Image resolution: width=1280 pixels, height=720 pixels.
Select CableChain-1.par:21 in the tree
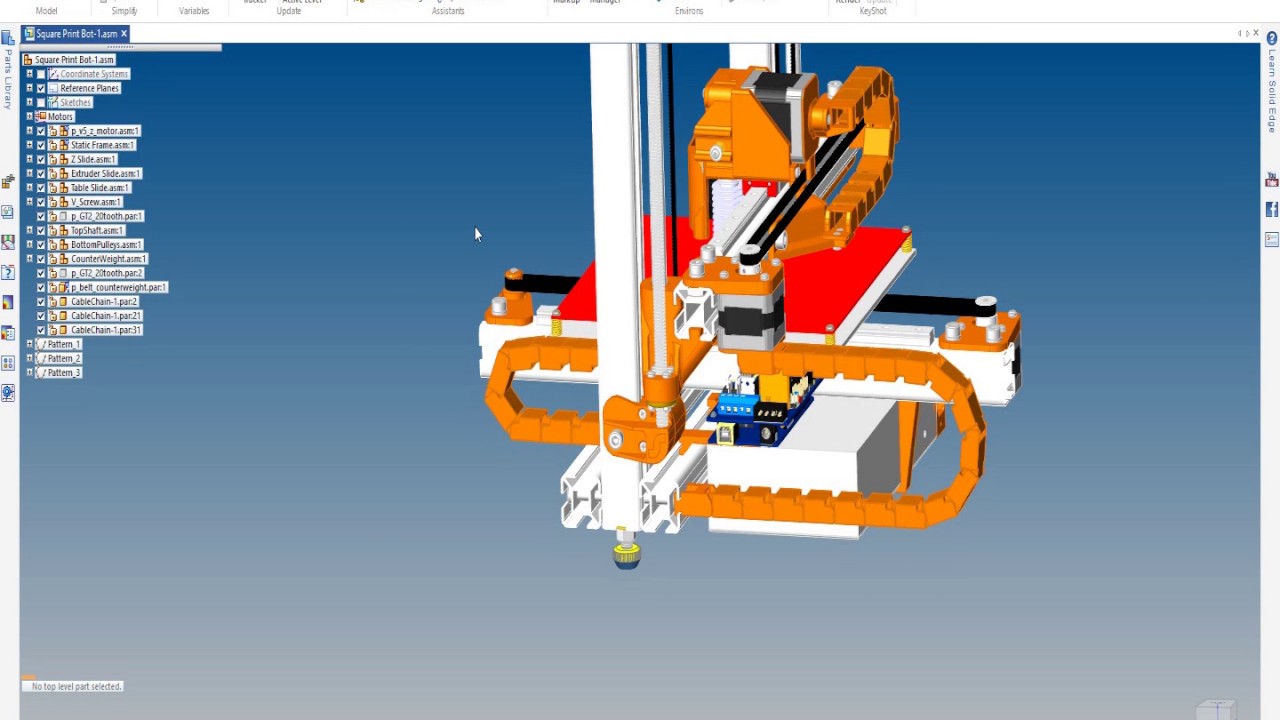(106, 315)
